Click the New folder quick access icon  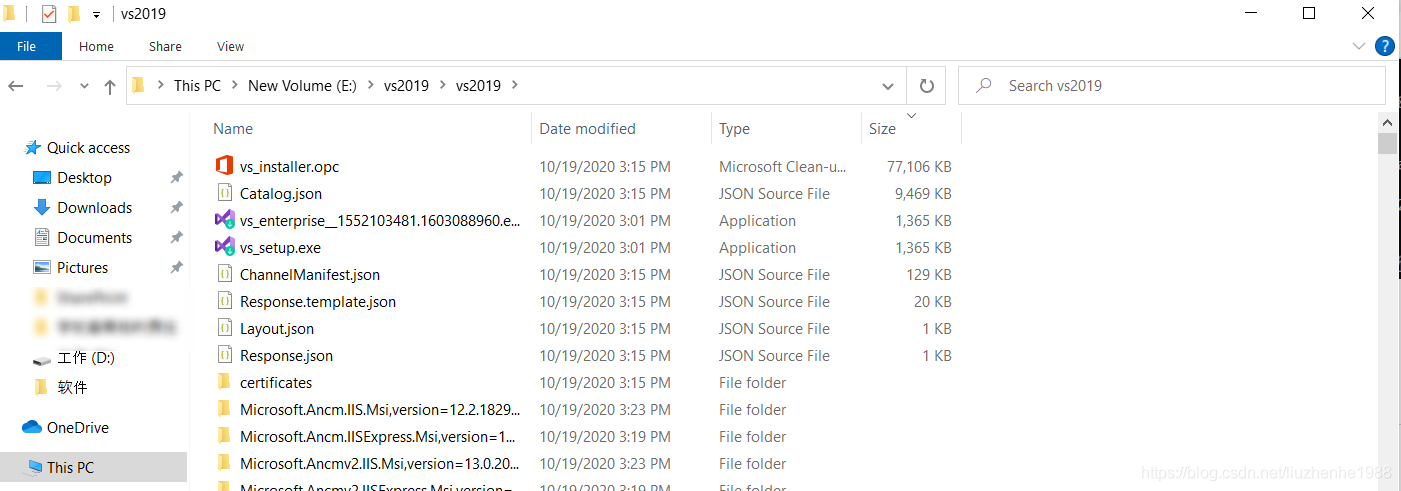(74, 14)
